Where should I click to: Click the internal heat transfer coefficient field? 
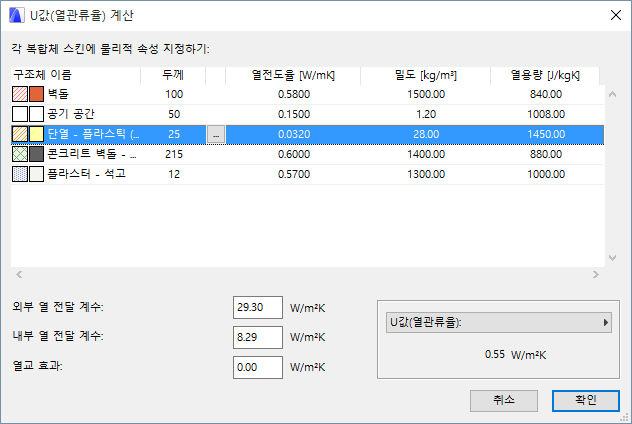coord(257,338)
